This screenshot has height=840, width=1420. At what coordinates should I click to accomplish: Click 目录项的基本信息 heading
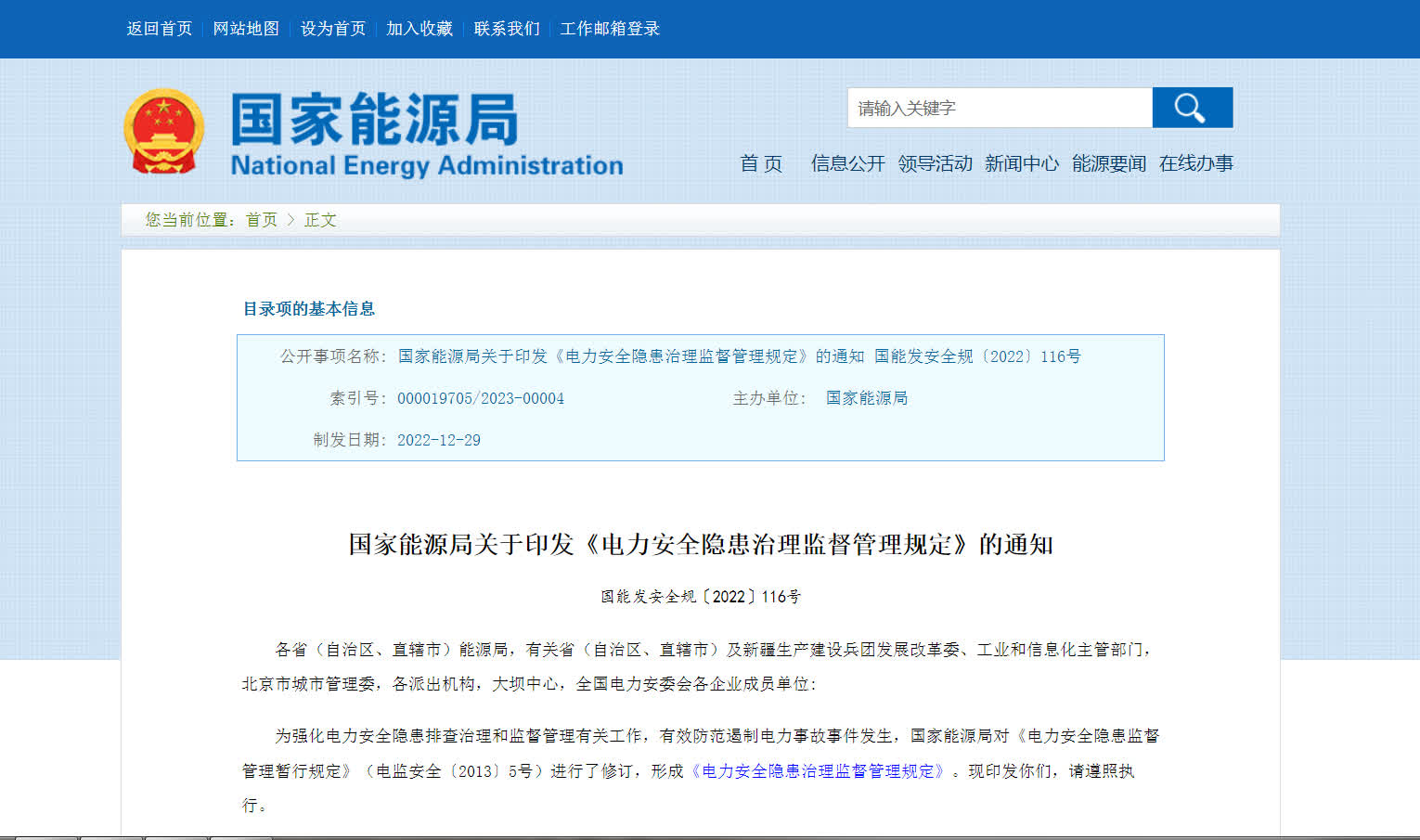(x=309, y=309)
